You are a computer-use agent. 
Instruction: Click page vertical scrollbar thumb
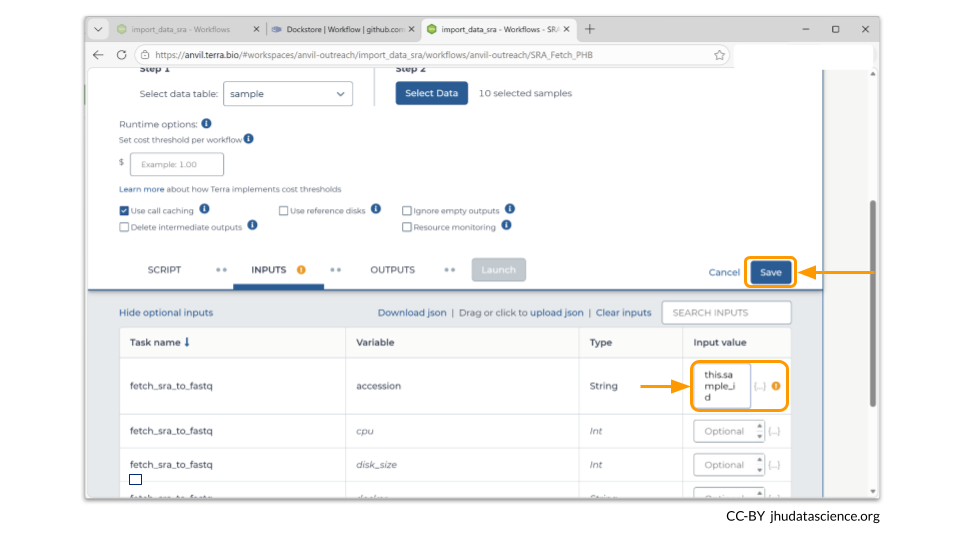tap(872, 303)
